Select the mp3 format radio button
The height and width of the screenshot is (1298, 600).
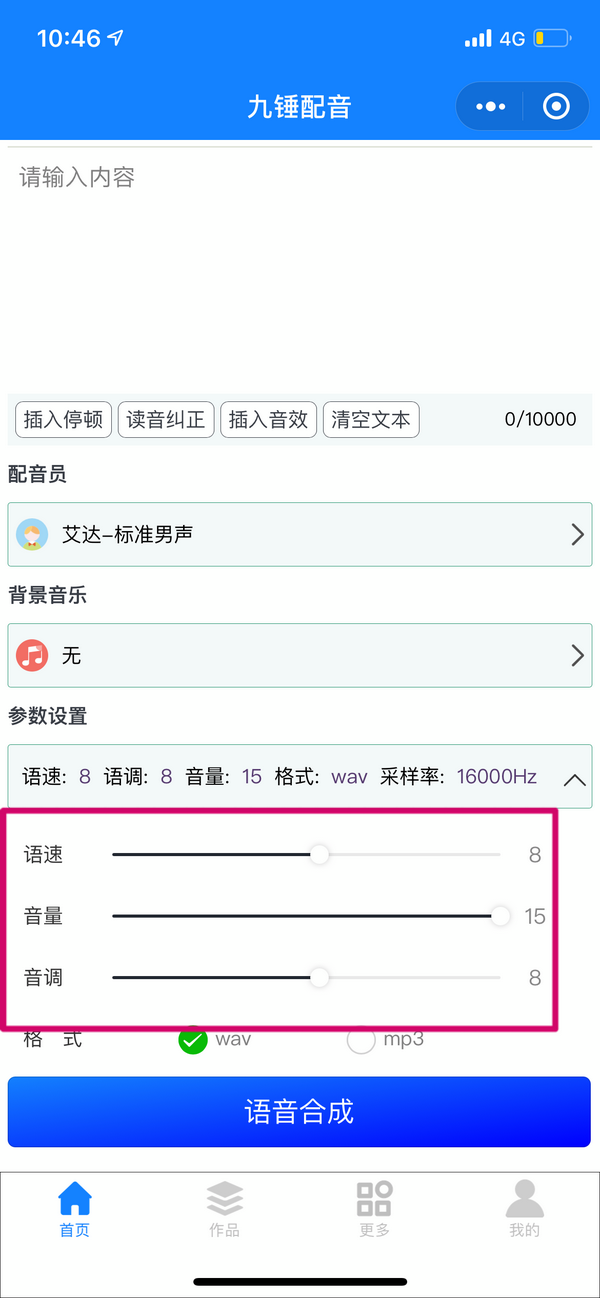360,1040
